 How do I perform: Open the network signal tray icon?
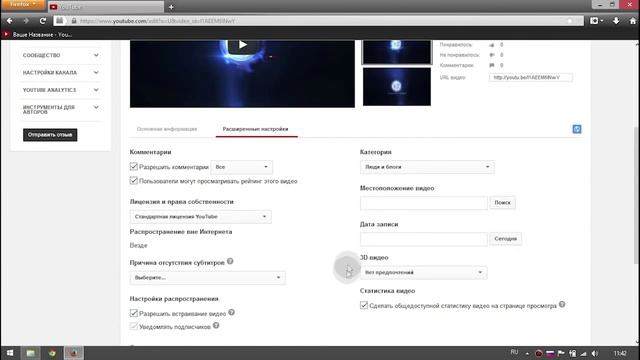coord(584,353)
